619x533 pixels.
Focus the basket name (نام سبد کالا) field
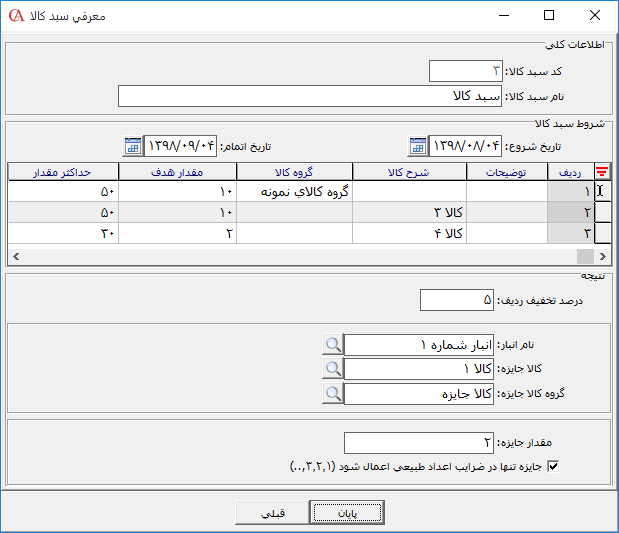[310, 96]
